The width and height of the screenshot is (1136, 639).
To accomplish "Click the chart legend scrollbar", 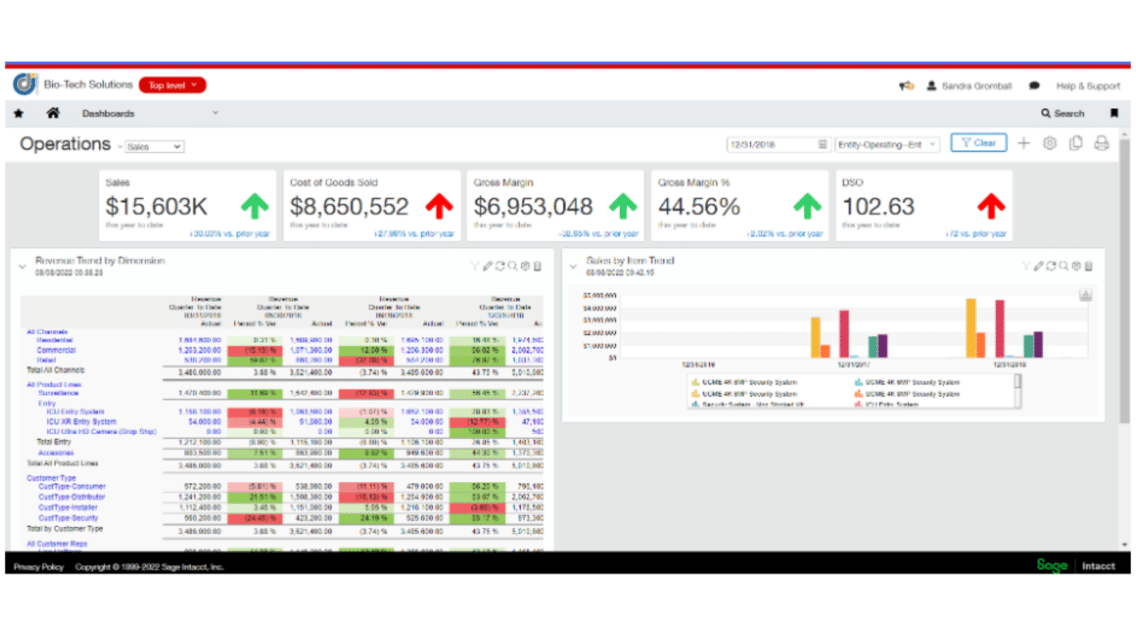I will [1018, 382].
